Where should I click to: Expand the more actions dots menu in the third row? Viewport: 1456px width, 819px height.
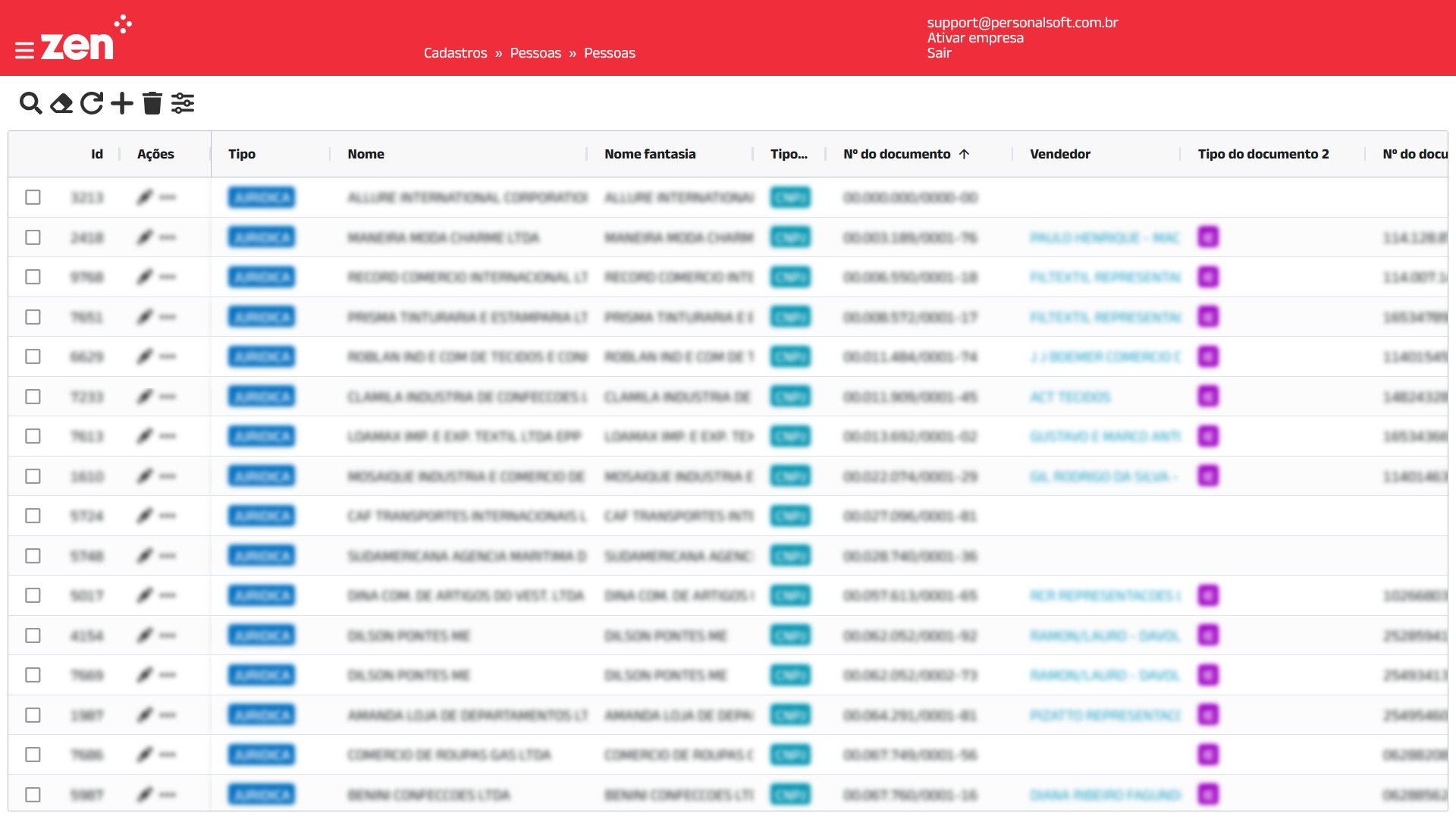click(168, 277)
